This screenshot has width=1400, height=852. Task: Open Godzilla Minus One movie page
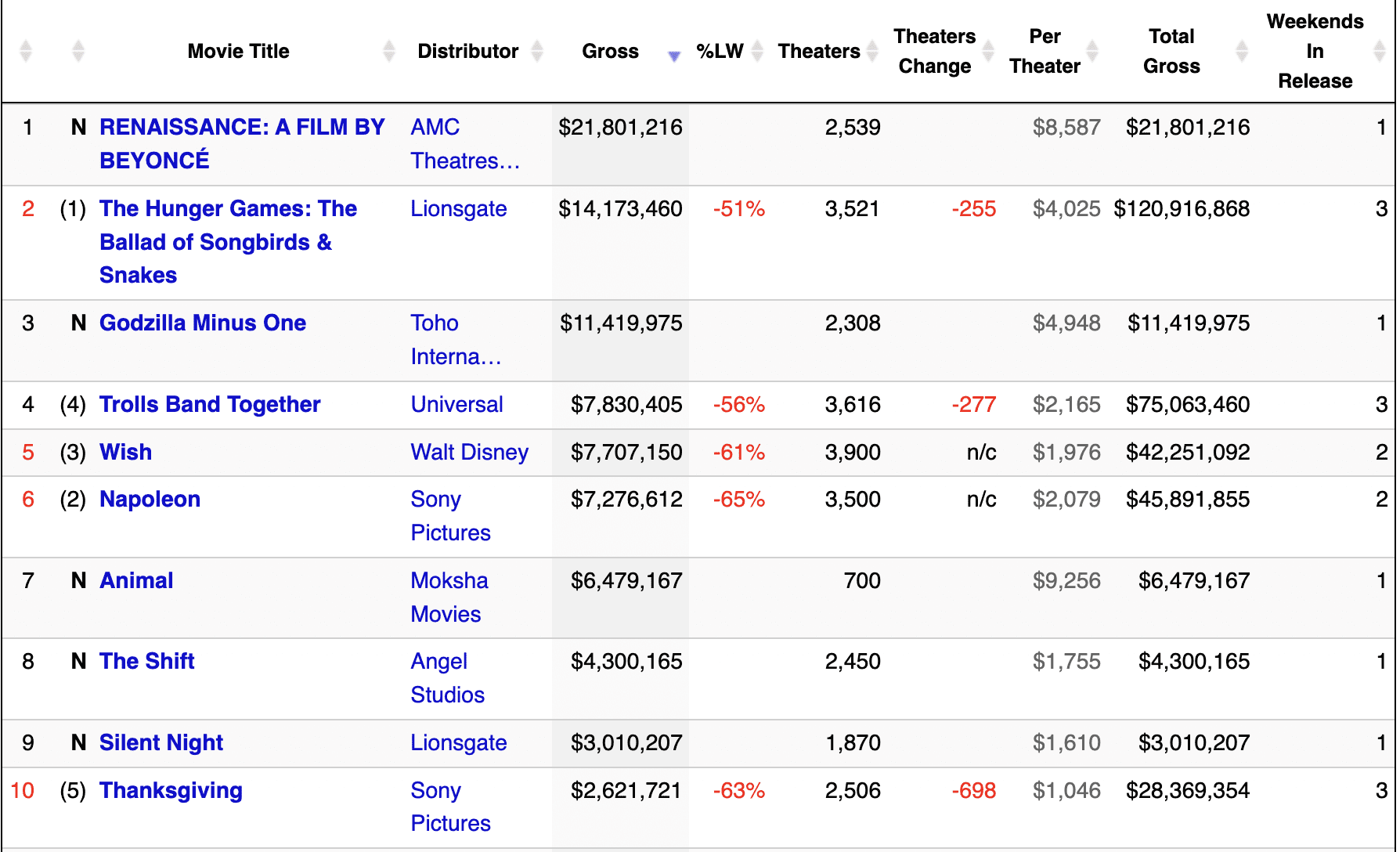coord(203,323)
